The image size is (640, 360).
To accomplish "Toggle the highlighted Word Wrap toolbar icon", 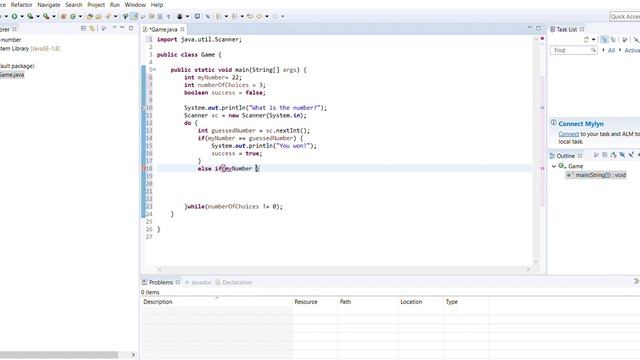I will coord(134,16).
